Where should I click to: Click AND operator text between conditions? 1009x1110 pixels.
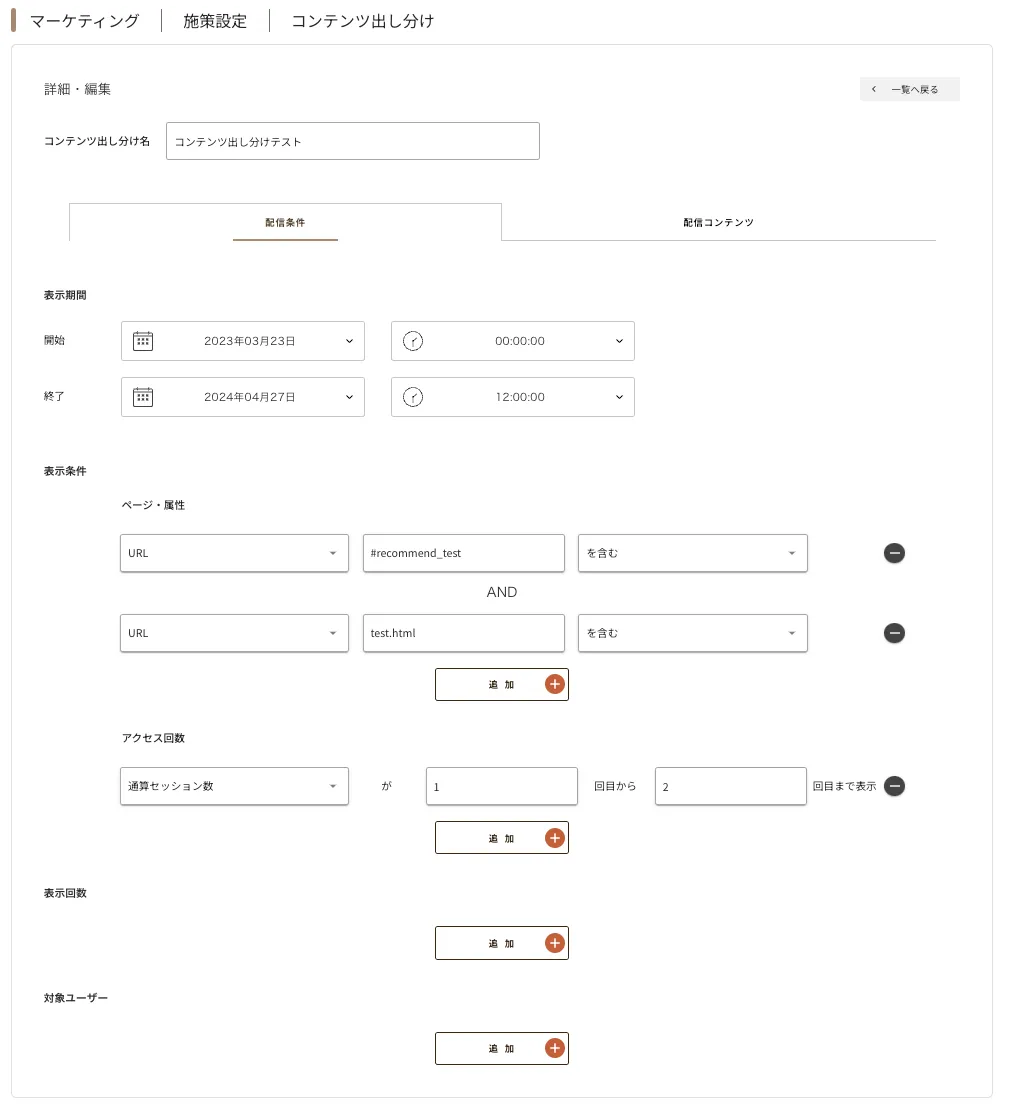502,592
